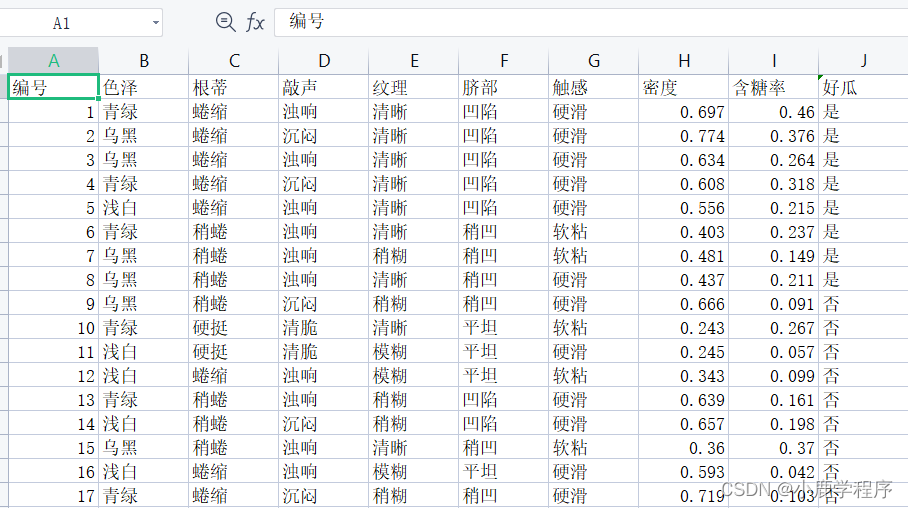This screenshot has height=508, width=908.
Task: Click the 敲声 header cell
Action: pyautogui.click(x=324, y=87)
